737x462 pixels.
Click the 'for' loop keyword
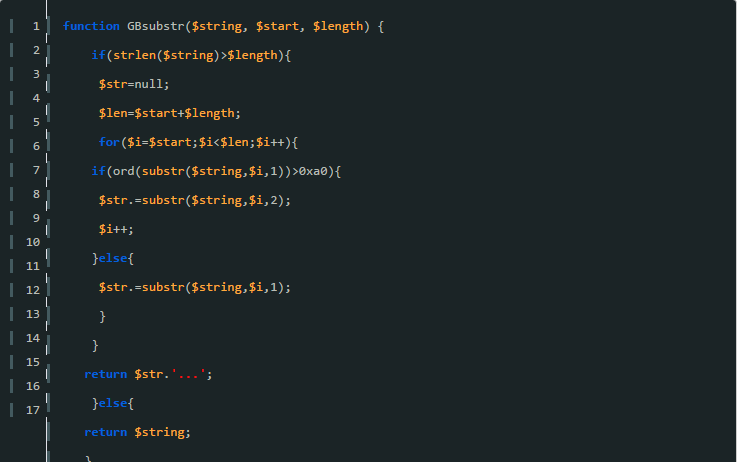pos(109,142)
